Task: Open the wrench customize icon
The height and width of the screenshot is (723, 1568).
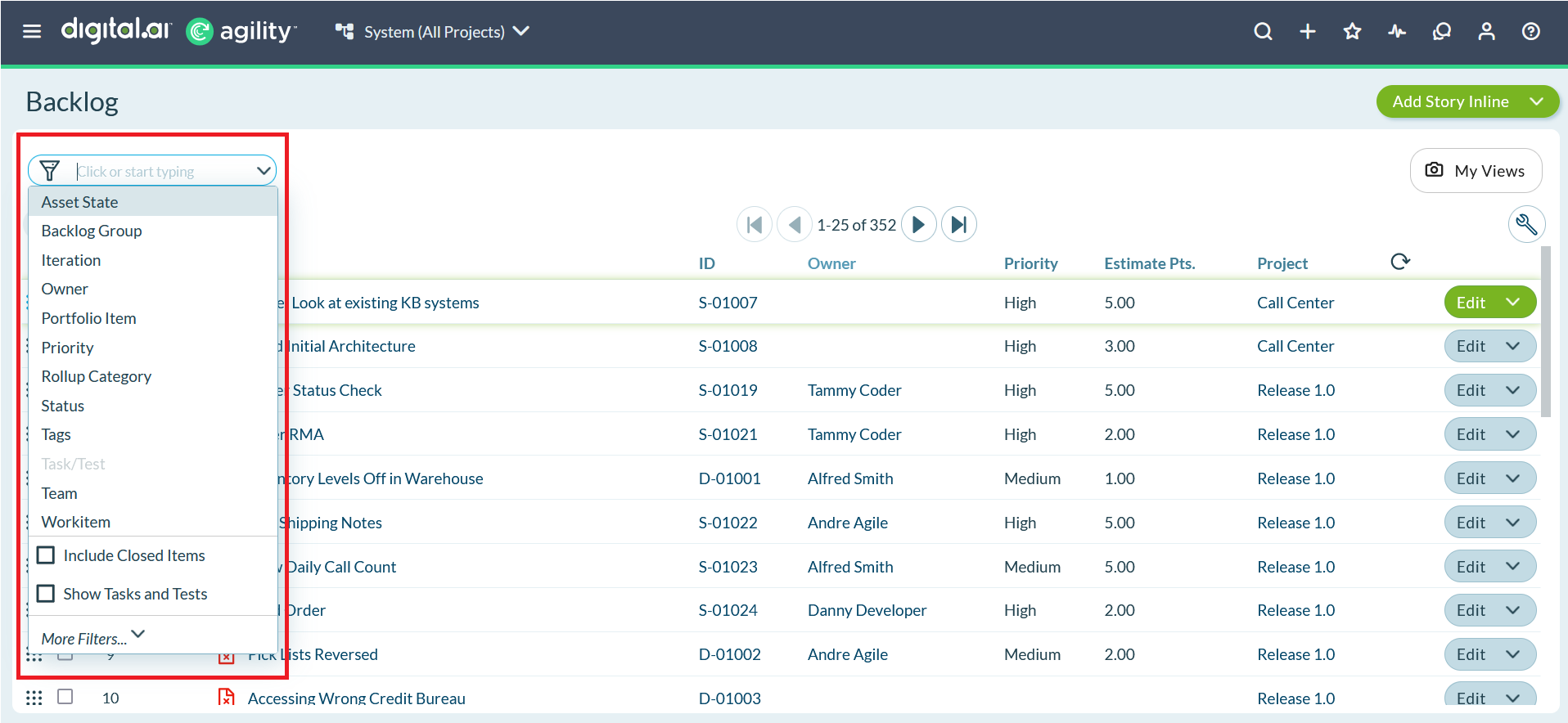Action: tap(1526, 224)
